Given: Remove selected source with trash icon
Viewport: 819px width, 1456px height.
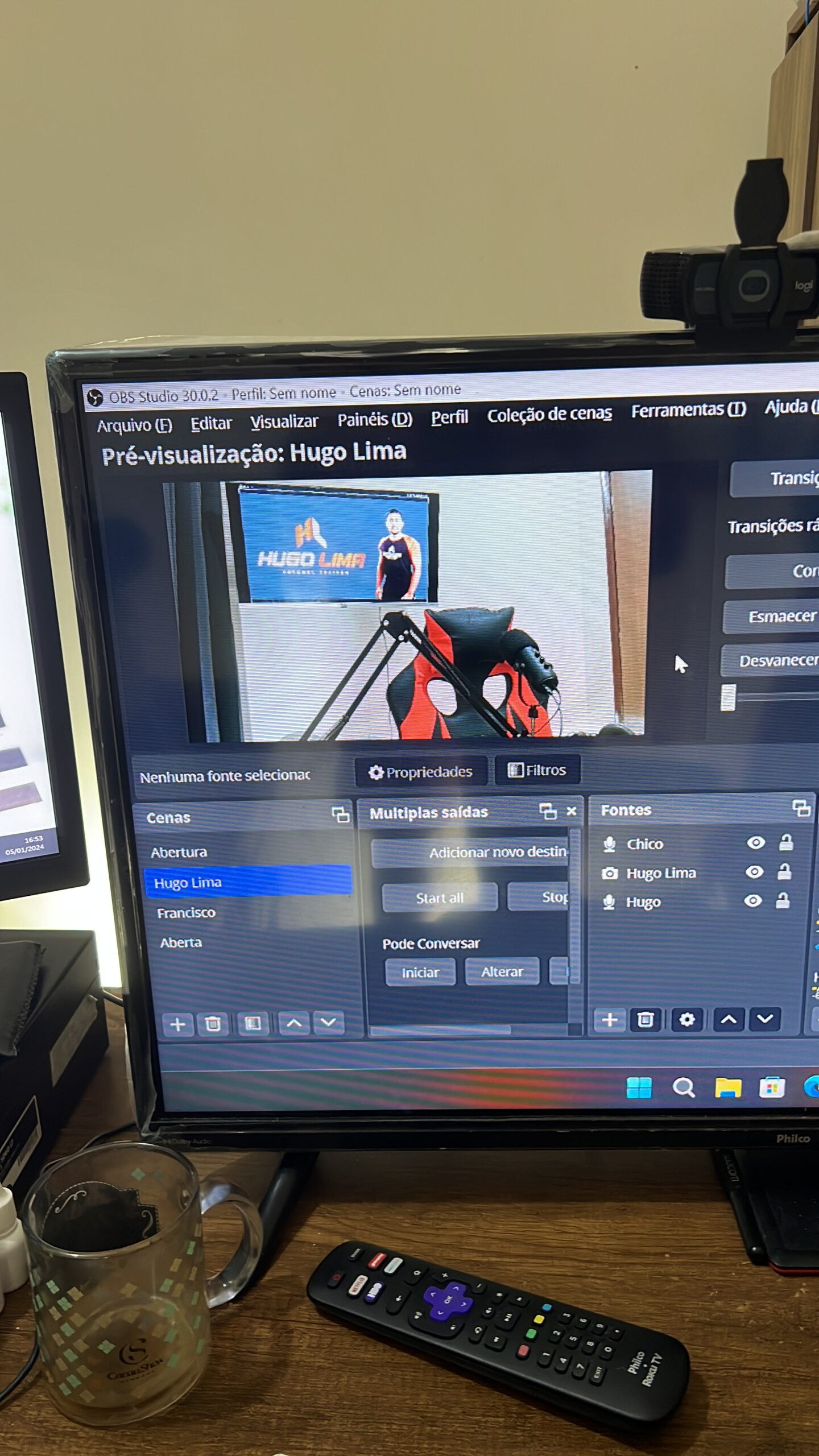Looking at the screenshot, I should tap(645, 1020).
